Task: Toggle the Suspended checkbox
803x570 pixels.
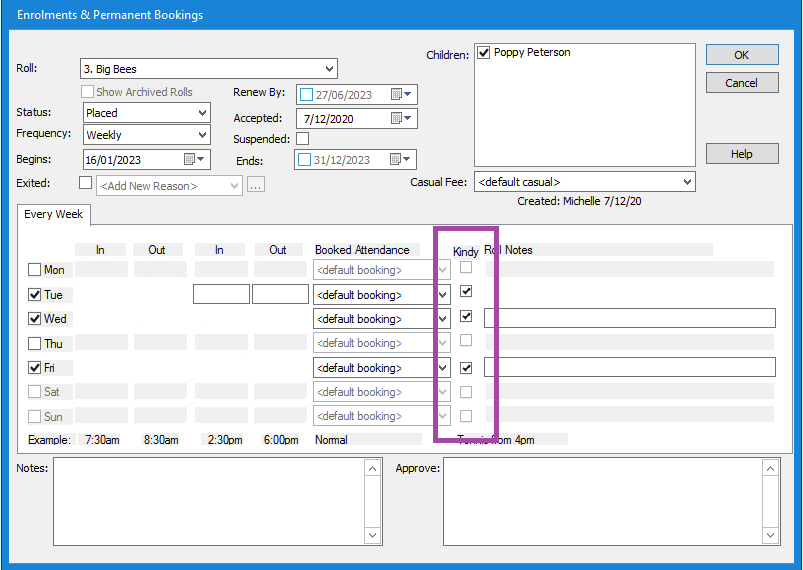Action: coord(303,139)
